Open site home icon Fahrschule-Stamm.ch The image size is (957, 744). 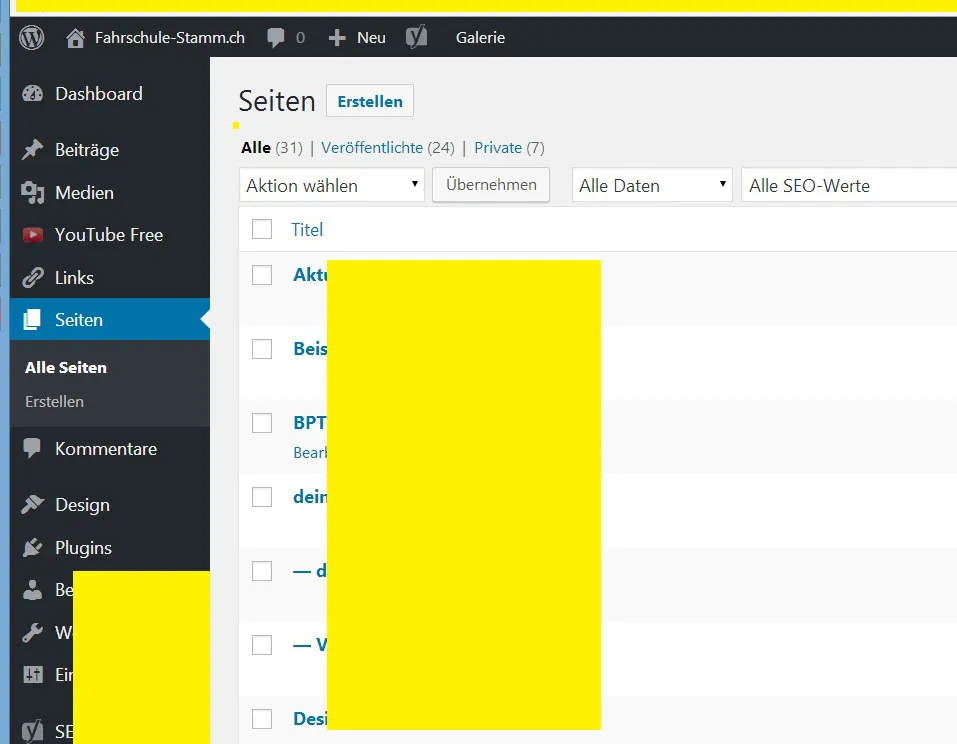pos(75,38)
